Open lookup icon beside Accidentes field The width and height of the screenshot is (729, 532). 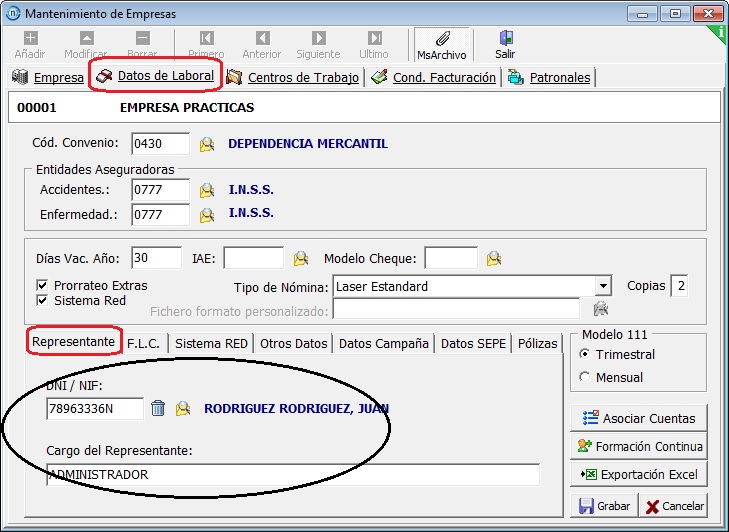click(206, 190)
